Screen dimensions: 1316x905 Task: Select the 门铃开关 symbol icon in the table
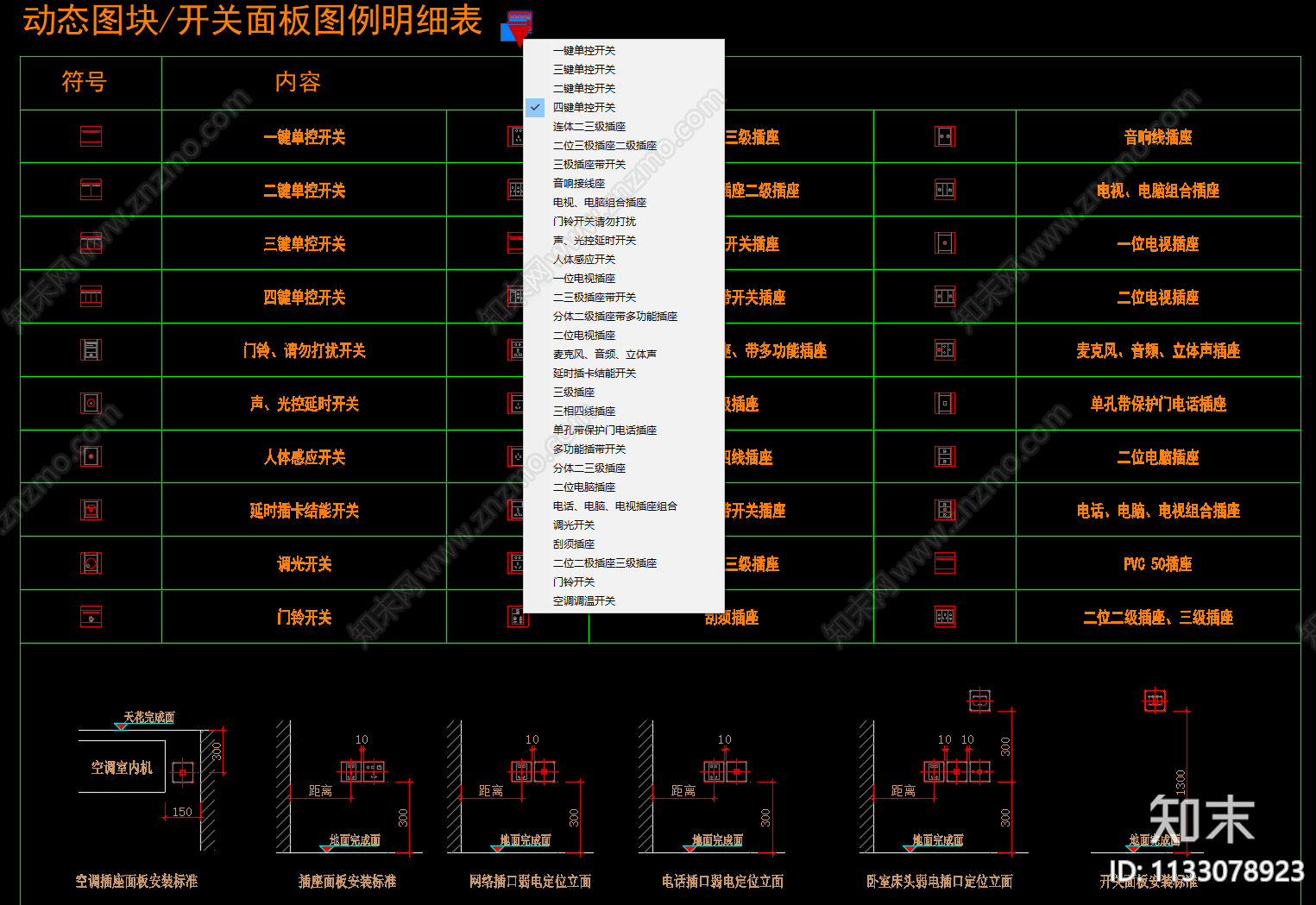(91, 617)
